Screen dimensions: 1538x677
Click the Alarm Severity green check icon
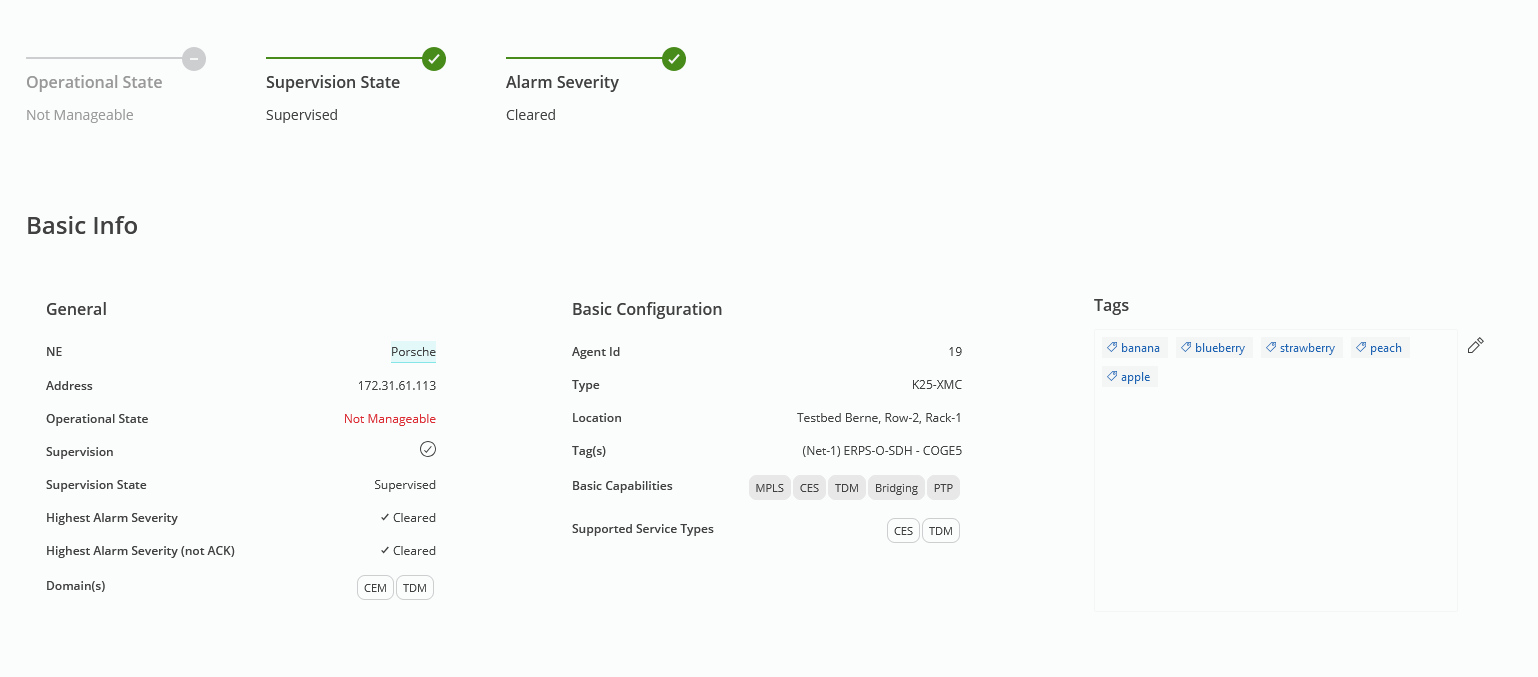[x=674, y=59]
